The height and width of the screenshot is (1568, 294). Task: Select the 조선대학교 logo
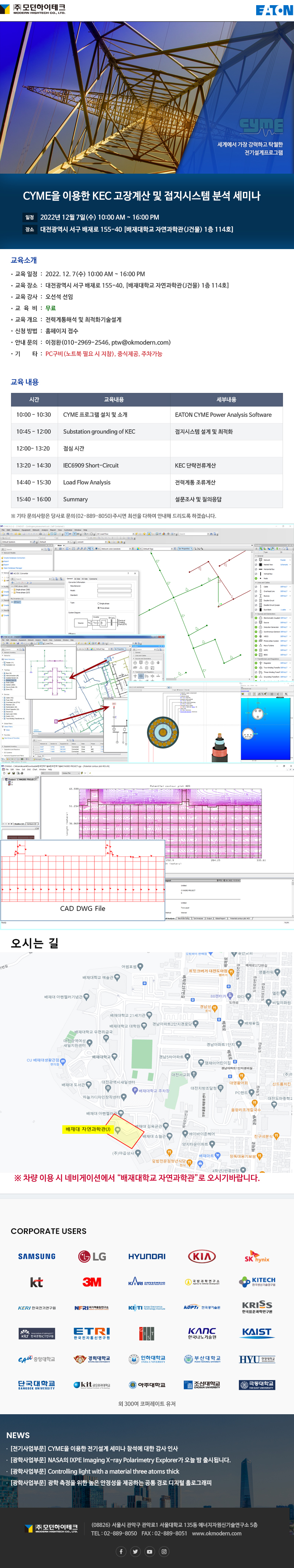tap(202, 1384)
